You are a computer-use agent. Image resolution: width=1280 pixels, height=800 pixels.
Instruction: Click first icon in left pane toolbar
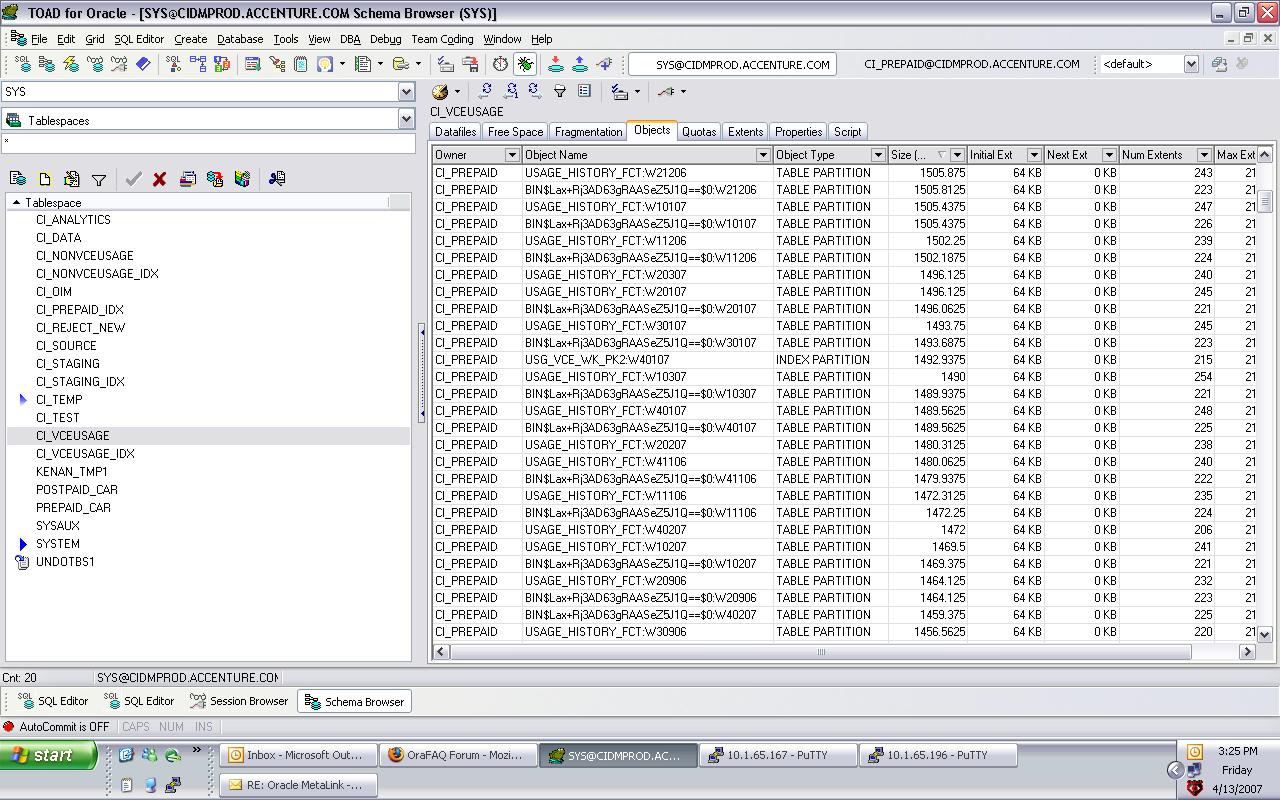(x=18, y=179)
